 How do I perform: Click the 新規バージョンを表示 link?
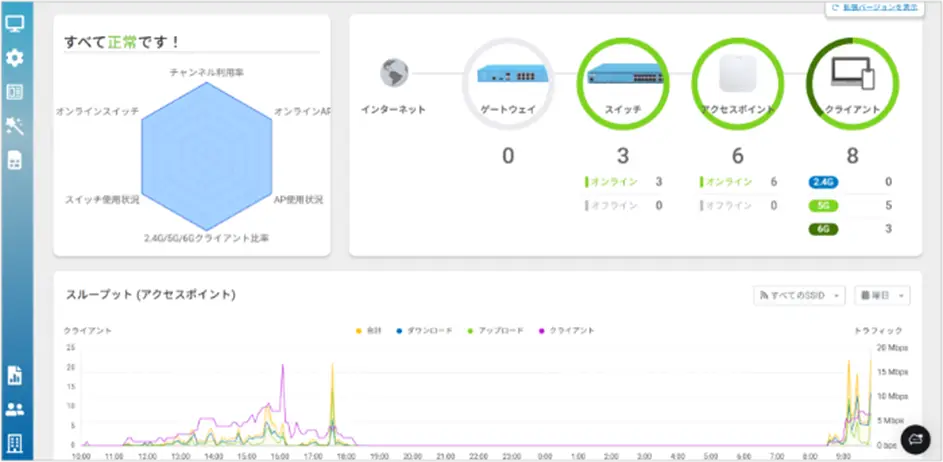[x=872, y=8]
